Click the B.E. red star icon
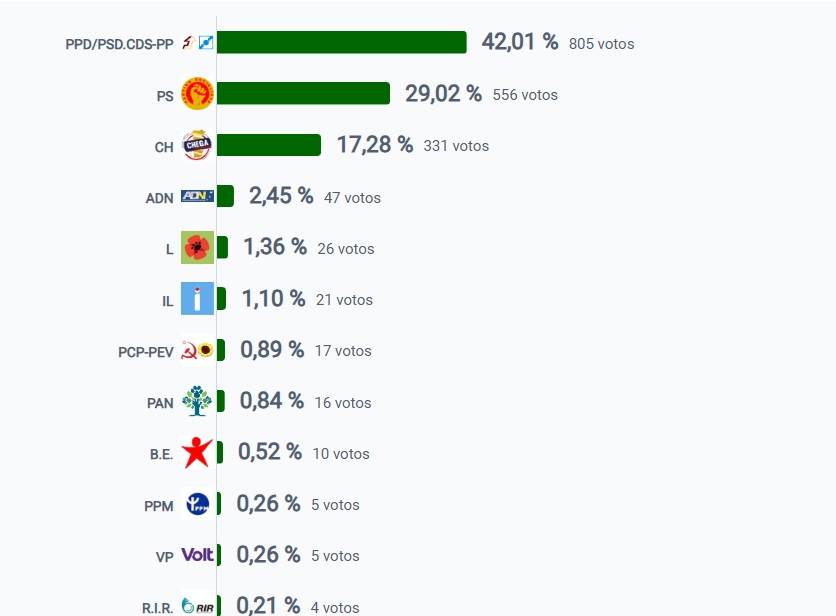The width and height of the screenshot is (836, 616). [x=197, y=452]
